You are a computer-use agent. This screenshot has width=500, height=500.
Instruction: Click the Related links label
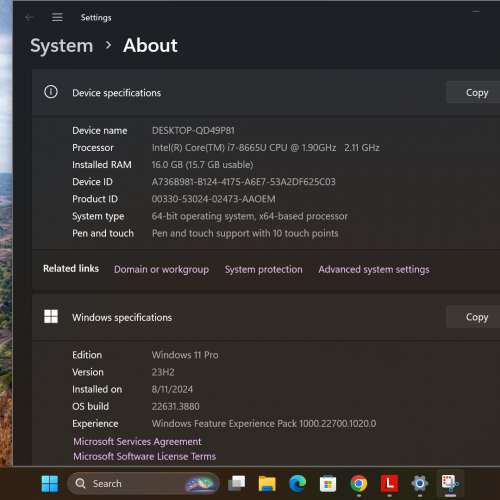71,268
